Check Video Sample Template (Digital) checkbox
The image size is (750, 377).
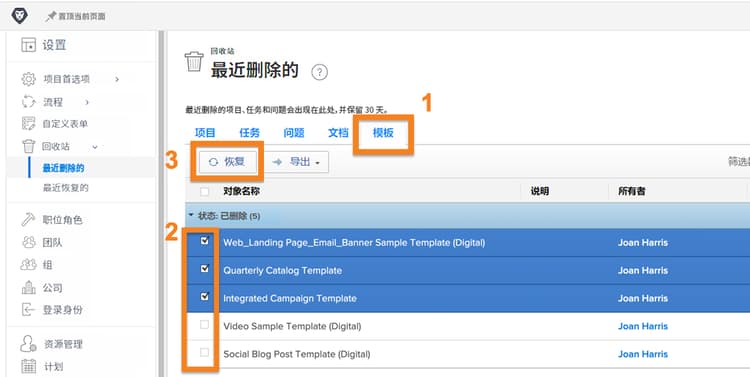[204, 325]
